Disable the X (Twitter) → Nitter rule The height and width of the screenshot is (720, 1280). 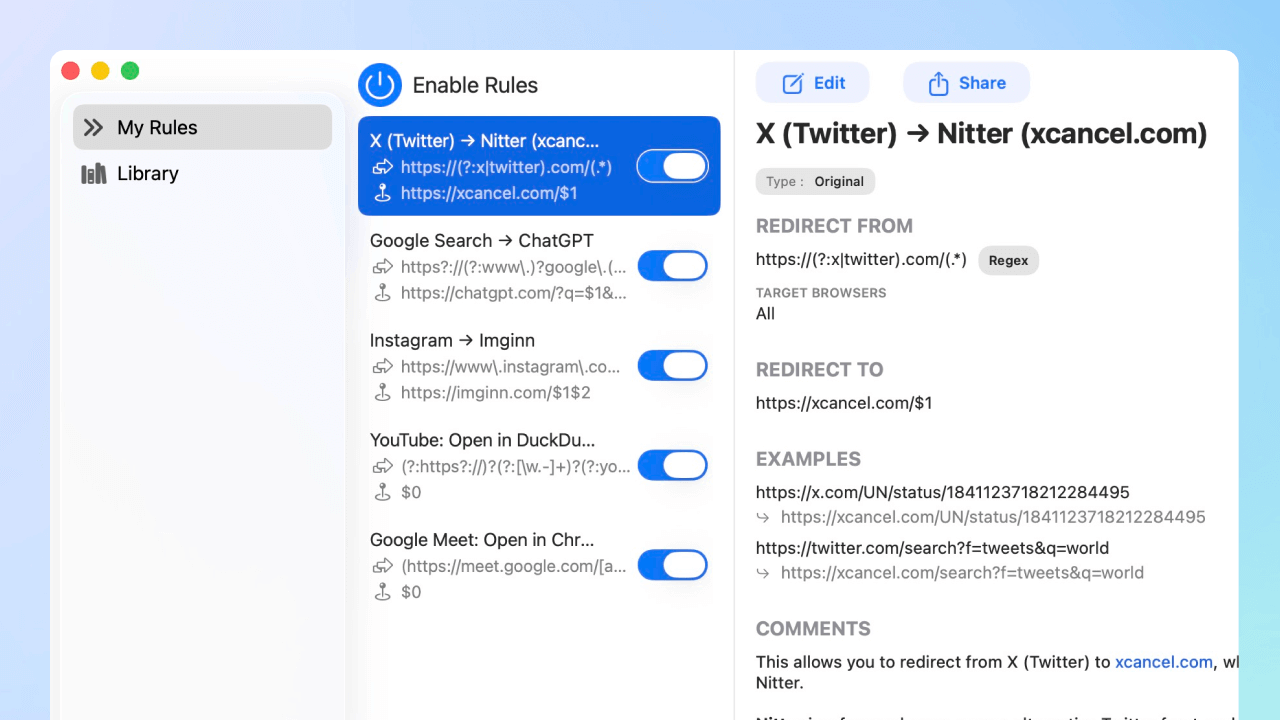pos(672,166)
